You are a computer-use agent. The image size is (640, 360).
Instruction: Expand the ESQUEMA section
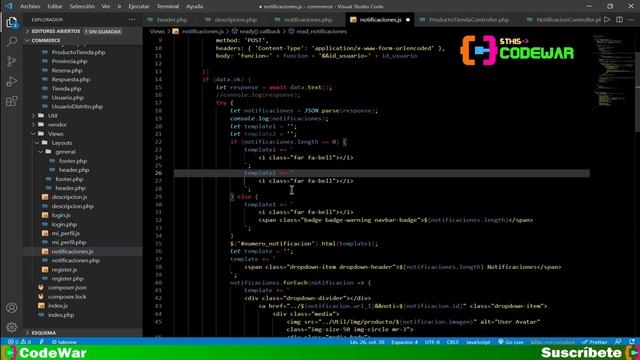(x=43, y=333)
